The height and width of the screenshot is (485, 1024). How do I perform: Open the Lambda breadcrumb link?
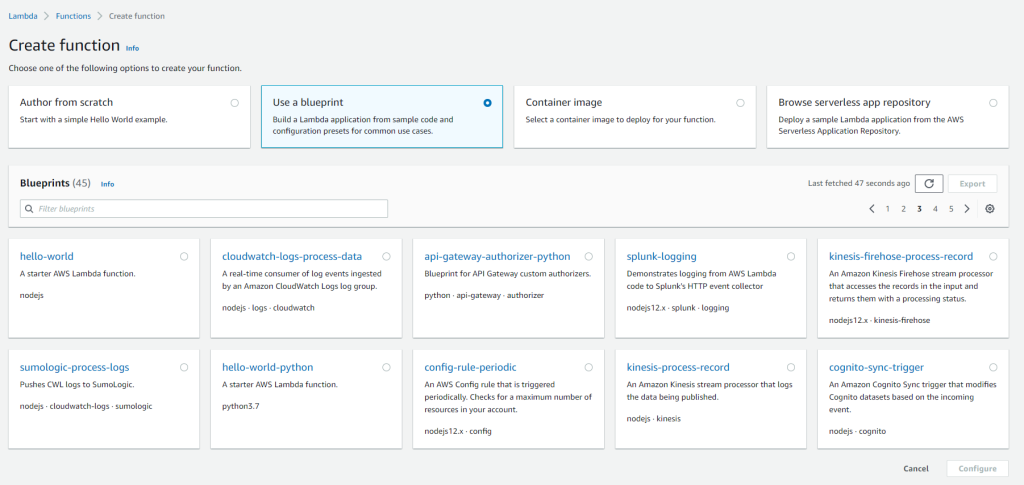[x=23, y=16]
